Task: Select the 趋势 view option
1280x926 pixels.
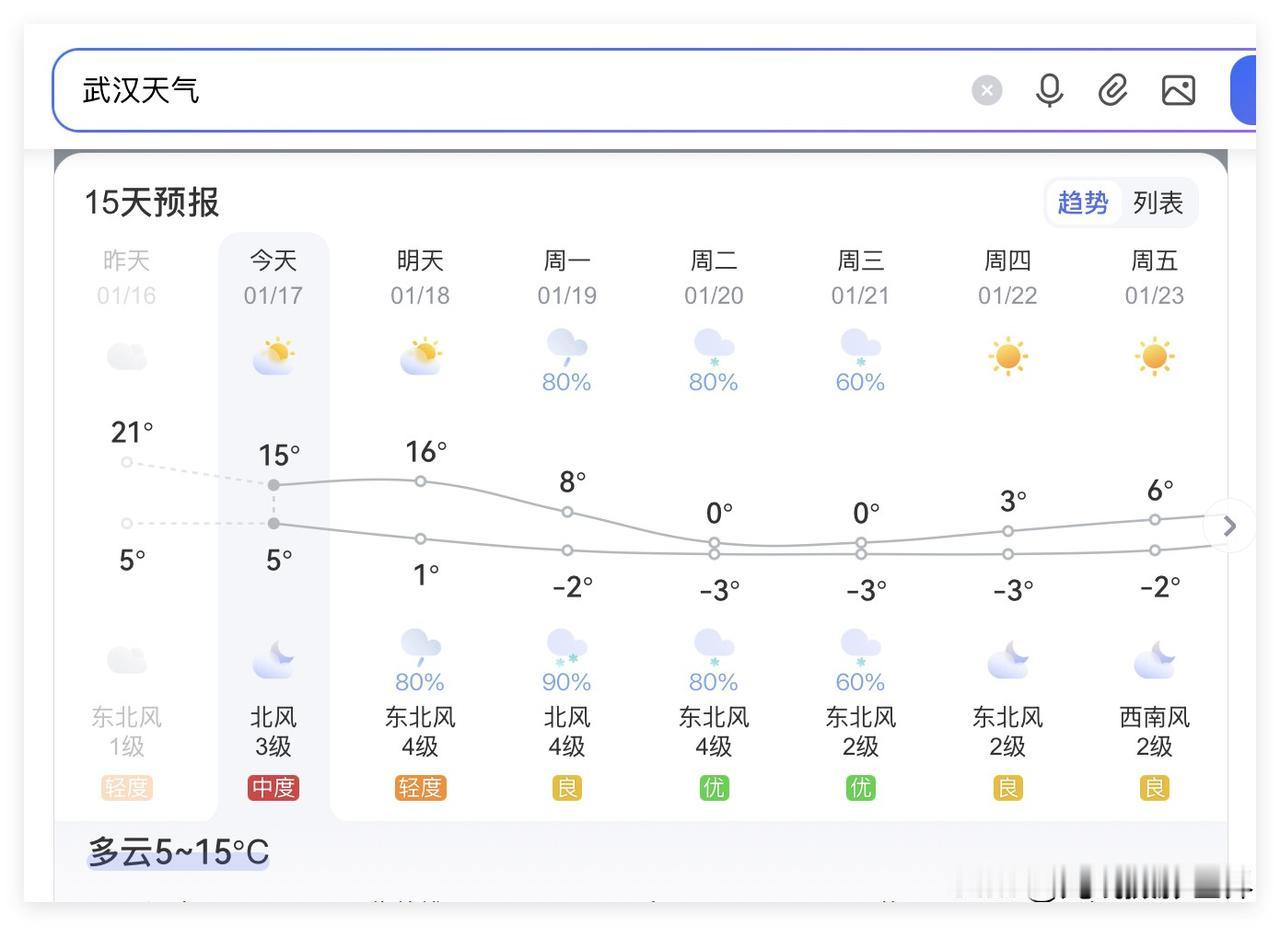Action: point(1083,202)
